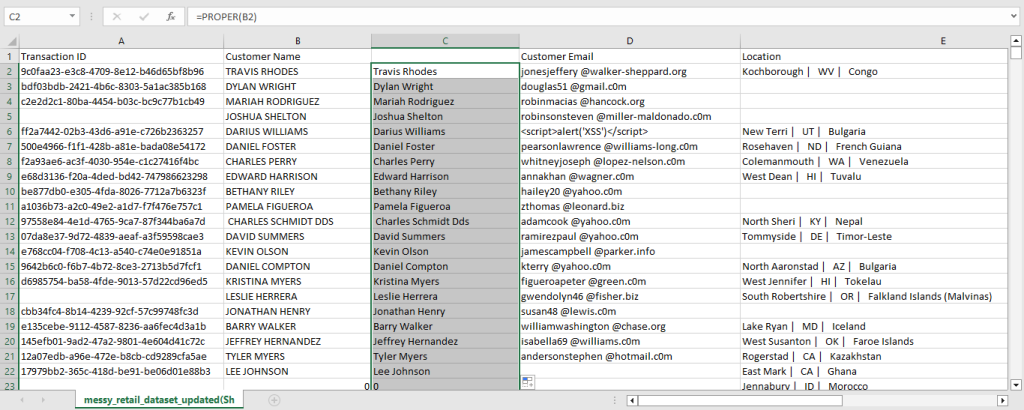The image size is (1024, 410).
Task: Select email gwendolyn46 @fisher.biz
Action: [630, 296]
